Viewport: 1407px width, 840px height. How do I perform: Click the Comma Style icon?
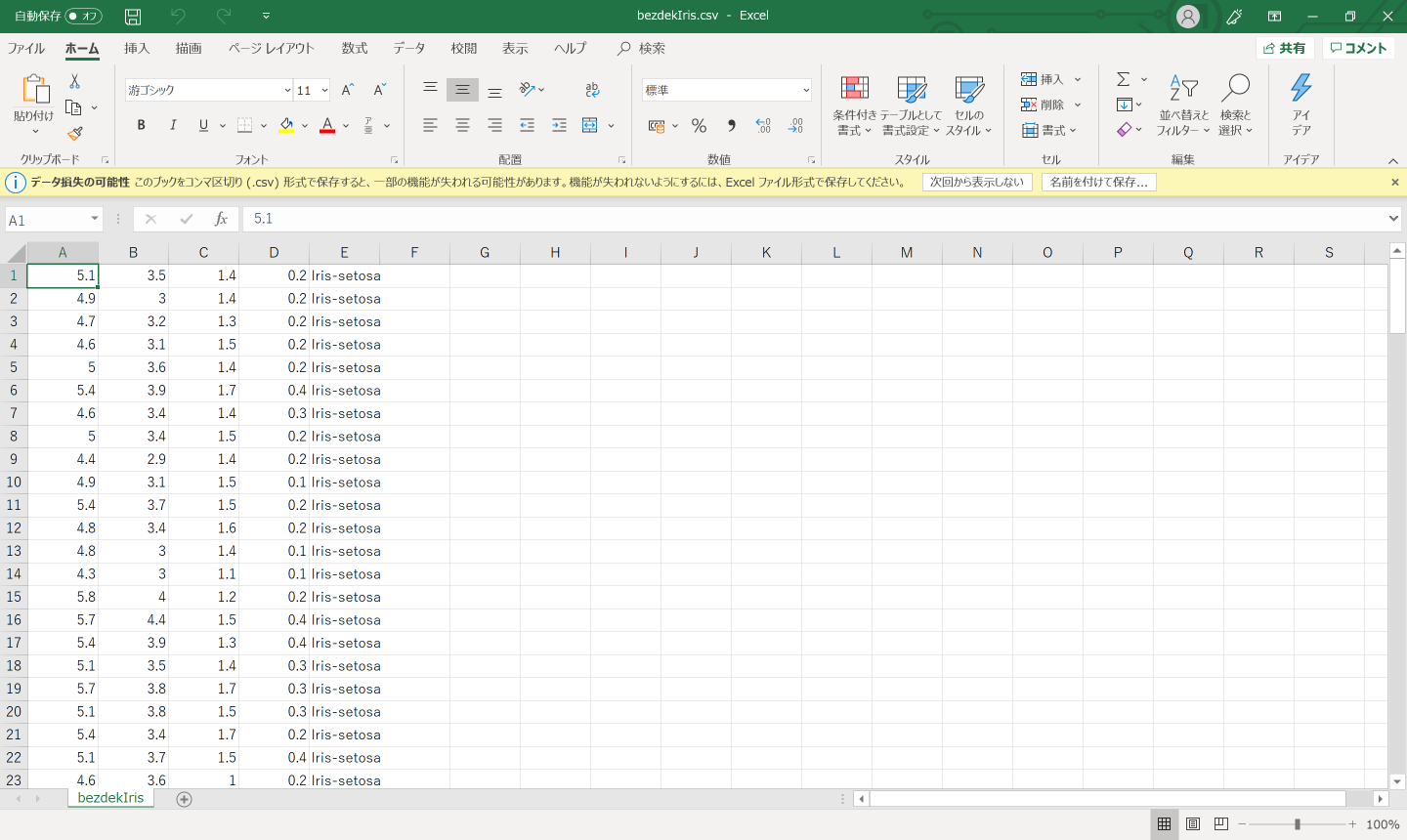[731, 125]
